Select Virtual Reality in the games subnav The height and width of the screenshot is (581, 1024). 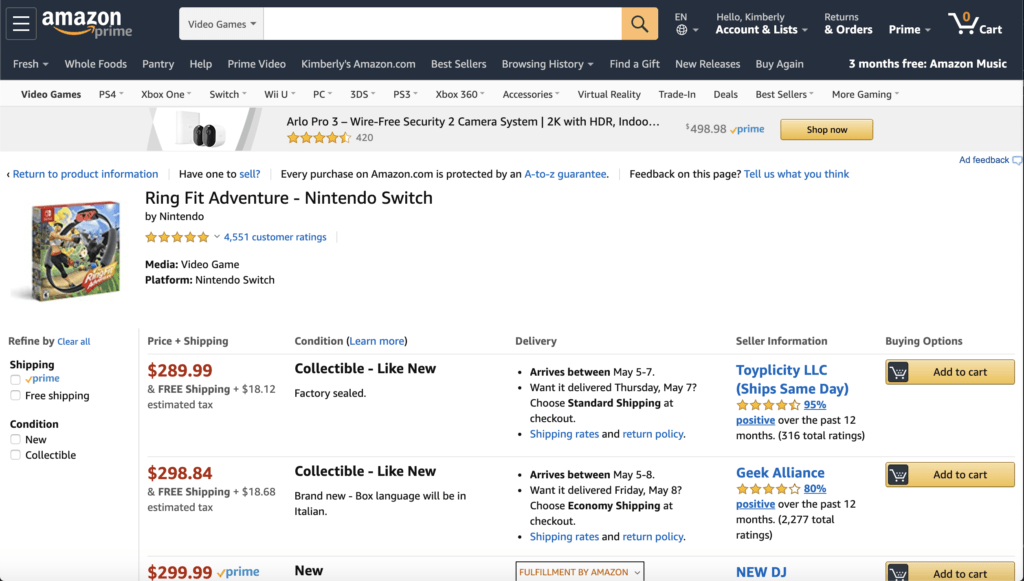click(x=609, y=94)
